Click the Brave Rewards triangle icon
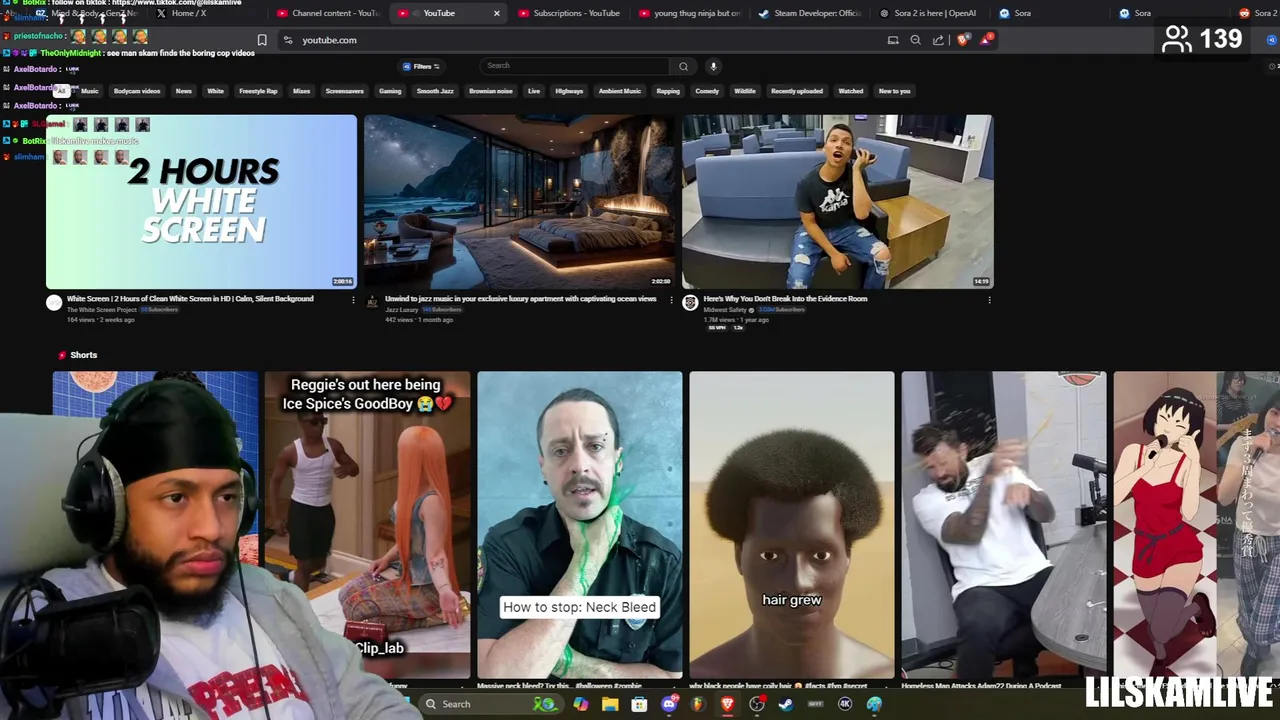This screenshot has height=720, width=1280. (987, 40)
